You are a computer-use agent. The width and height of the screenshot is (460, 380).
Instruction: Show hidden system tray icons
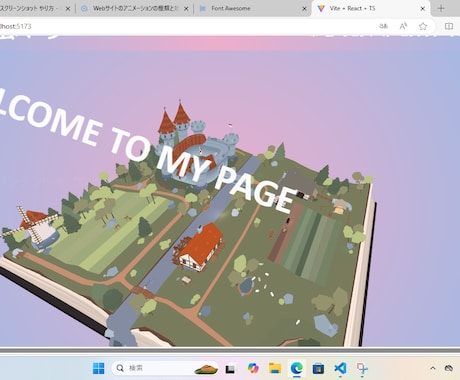coord(433,368)
